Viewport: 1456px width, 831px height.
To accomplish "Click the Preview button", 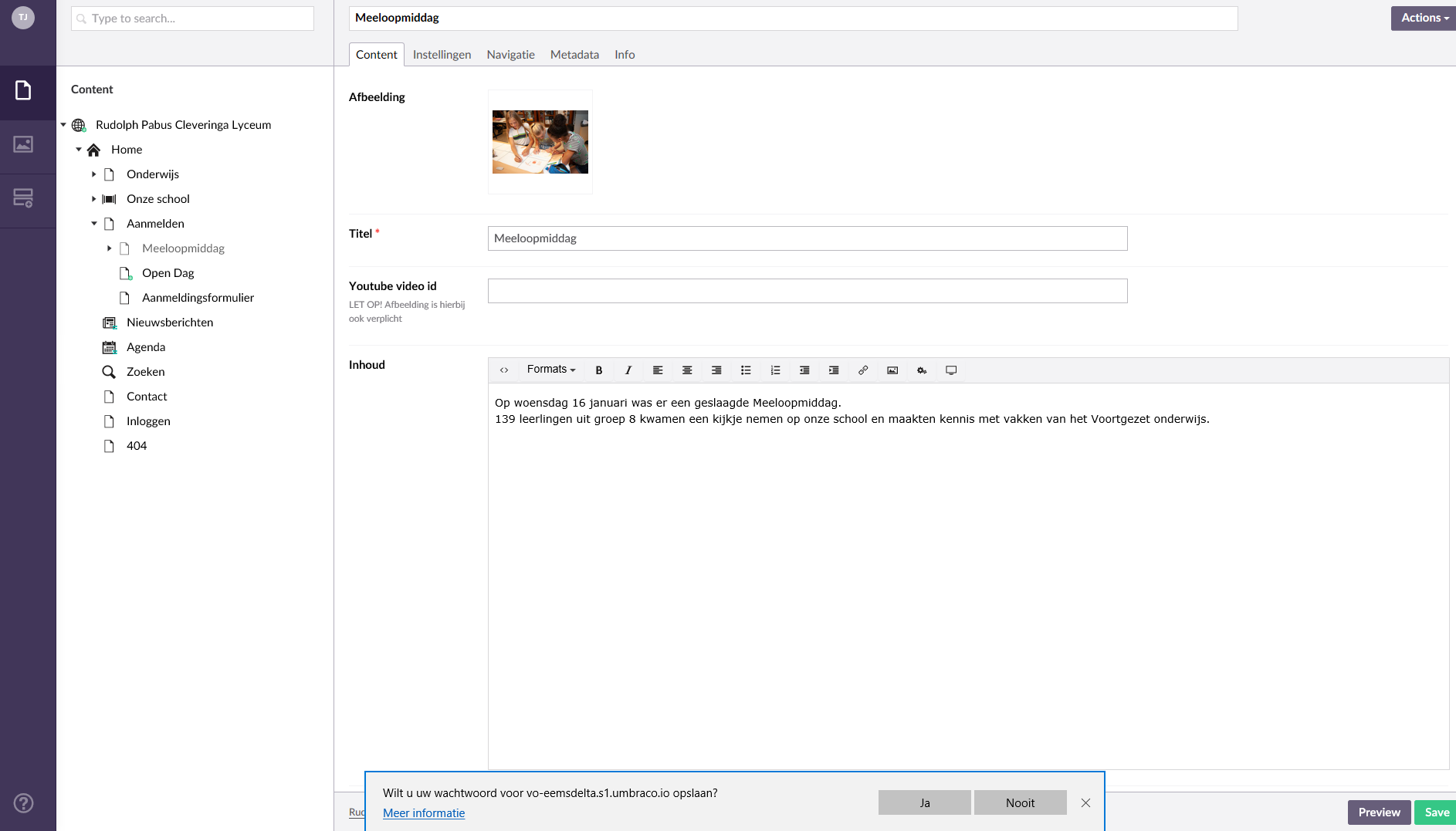I will point(1379,812).
